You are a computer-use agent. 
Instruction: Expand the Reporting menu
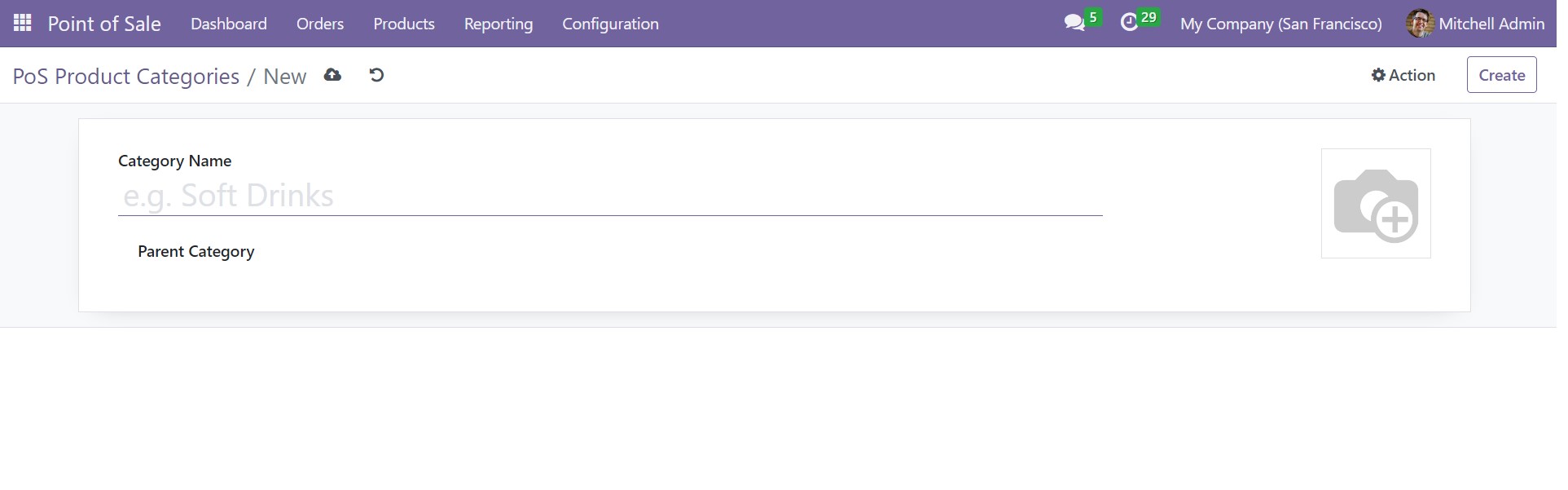(x=499, y=24)
